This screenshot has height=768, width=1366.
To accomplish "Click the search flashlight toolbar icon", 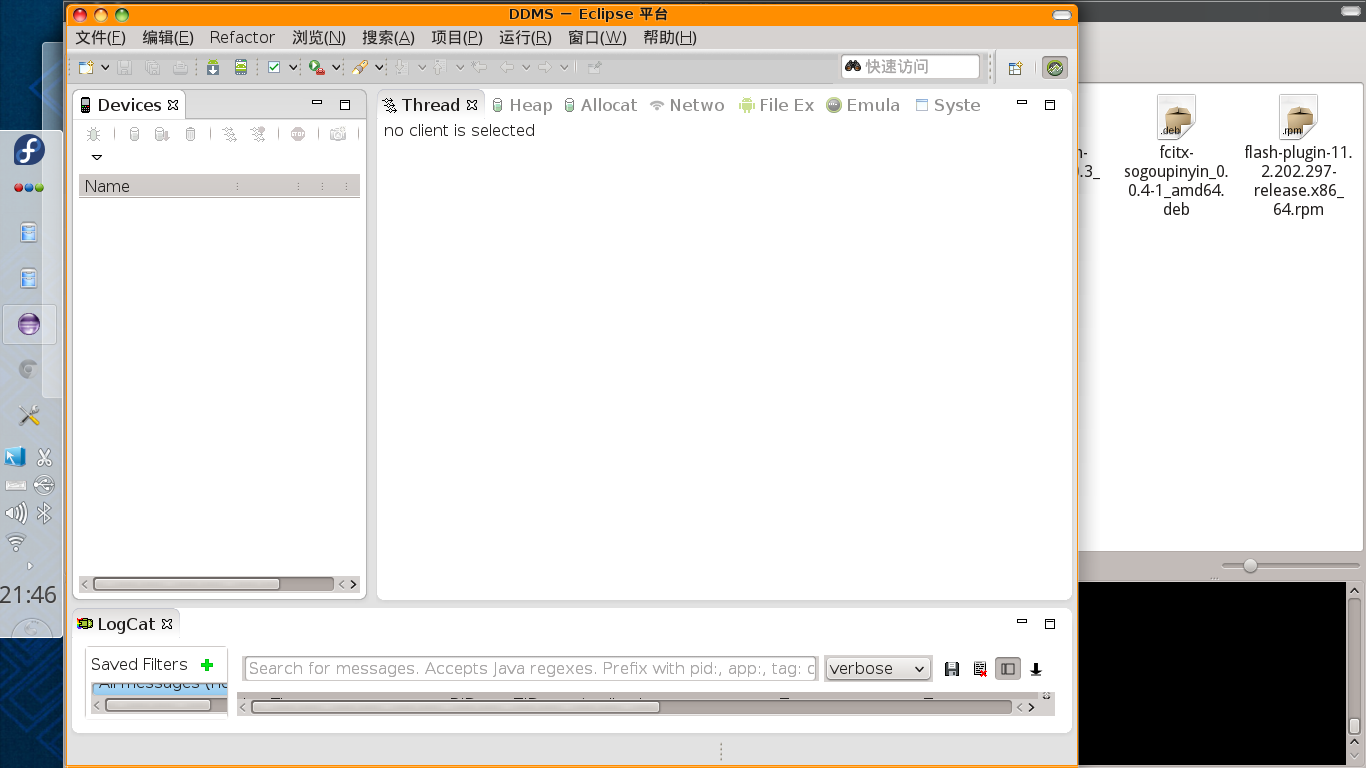I will 360,67.
